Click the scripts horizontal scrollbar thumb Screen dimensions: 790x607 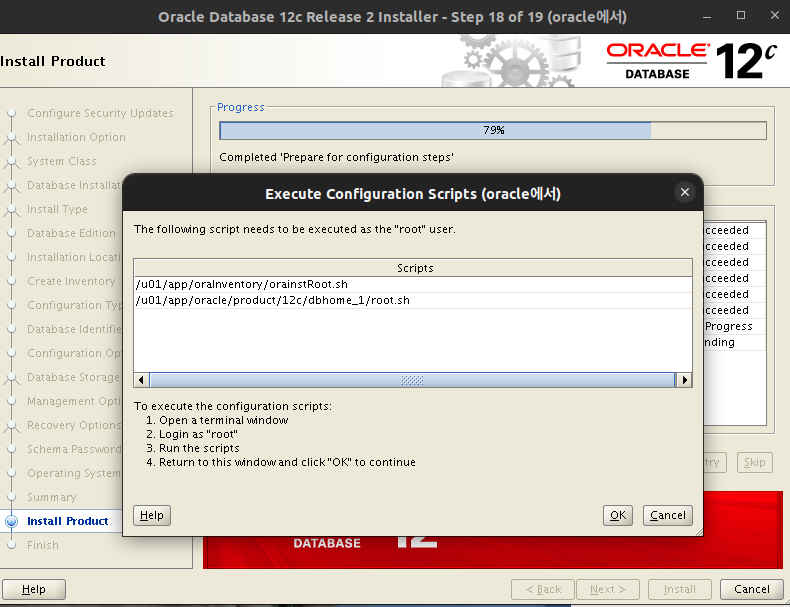coord(412,380)
